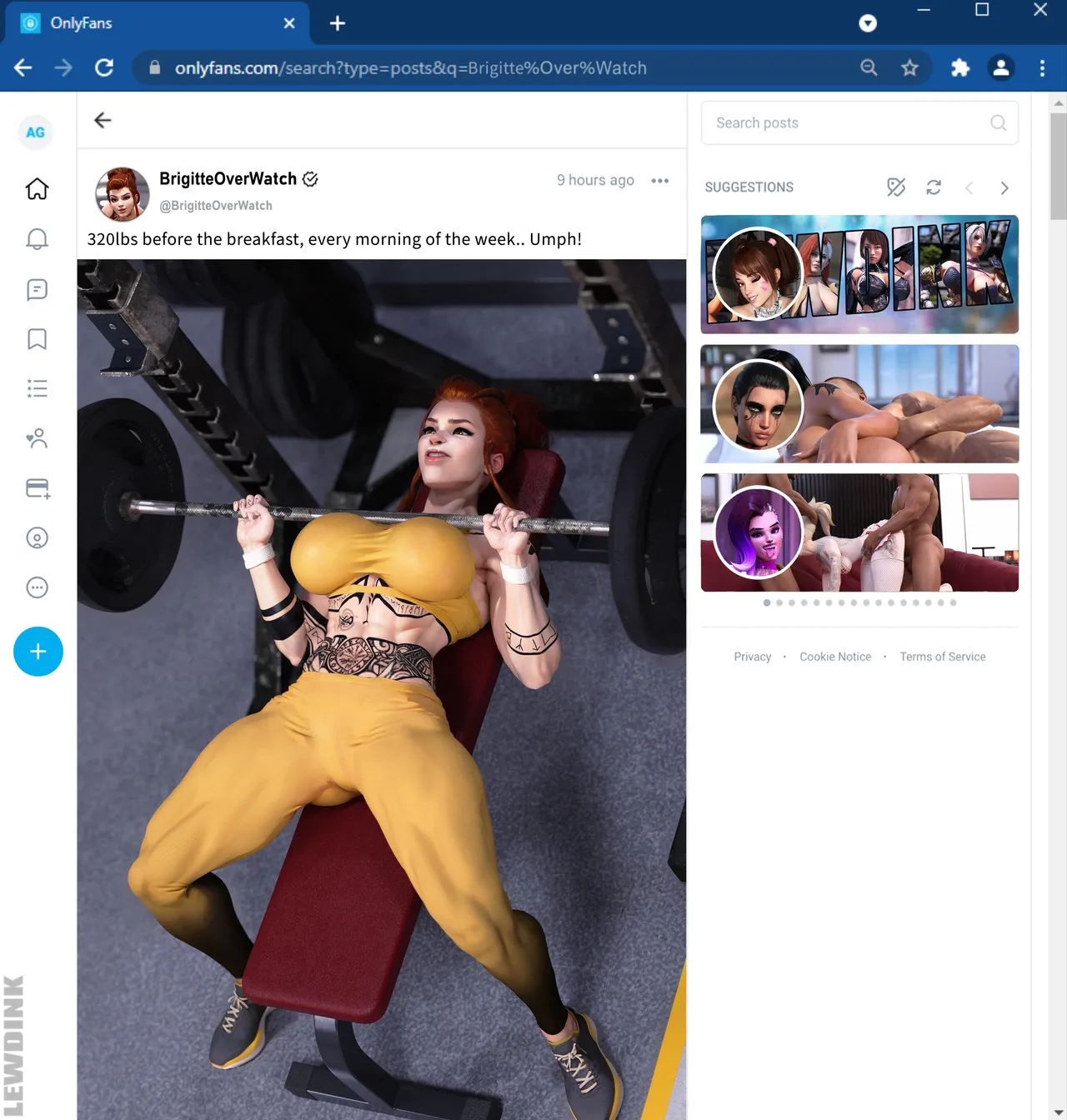Image resolution: width=1067 pixels, height=1120 pixels.
Task: Open the My Profile icon in sidebar
Action: [37, 538]
